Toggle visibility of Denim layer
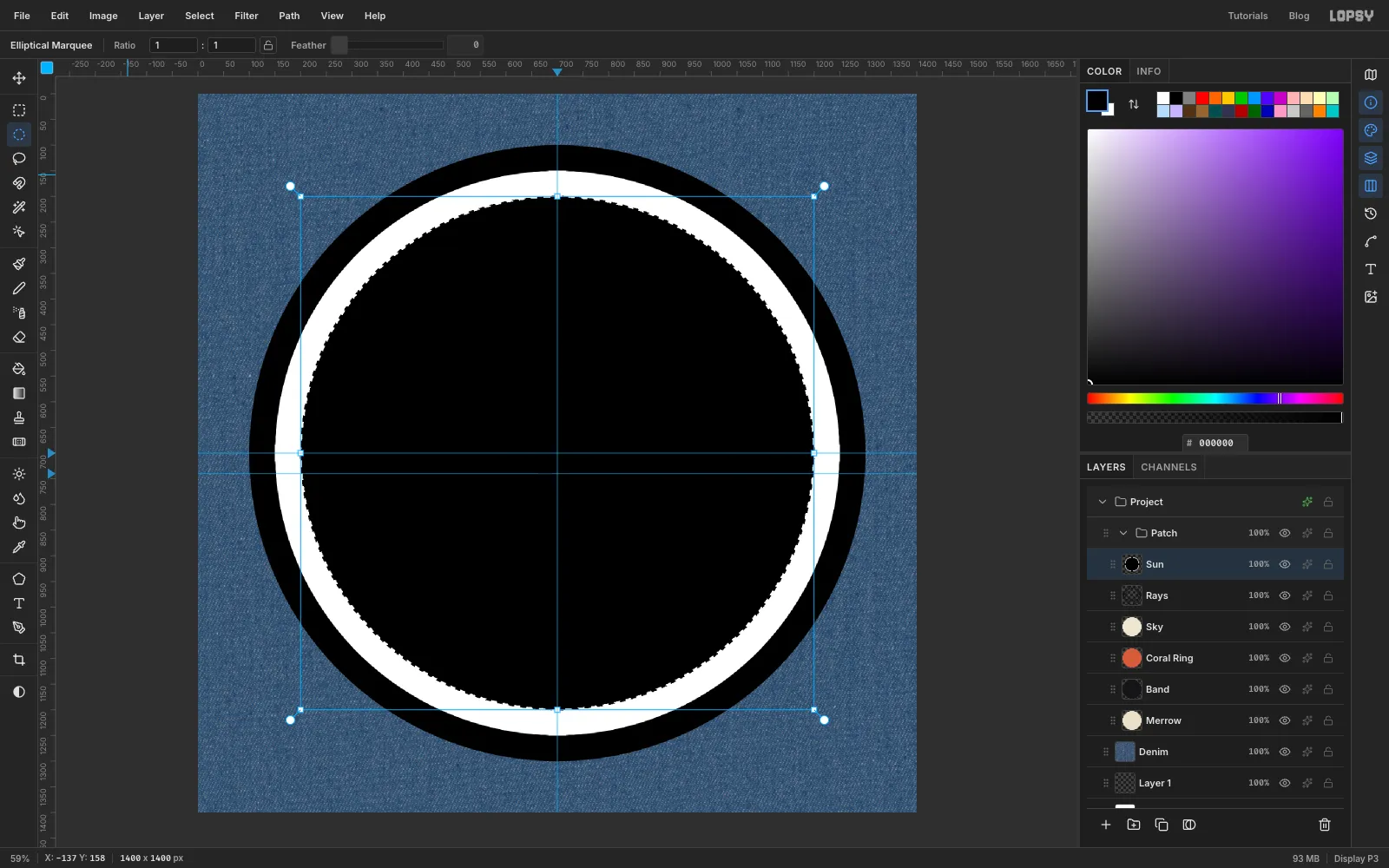Image resolution: width=1389 pixels, height=868 pixels. tap(1285, 752)
